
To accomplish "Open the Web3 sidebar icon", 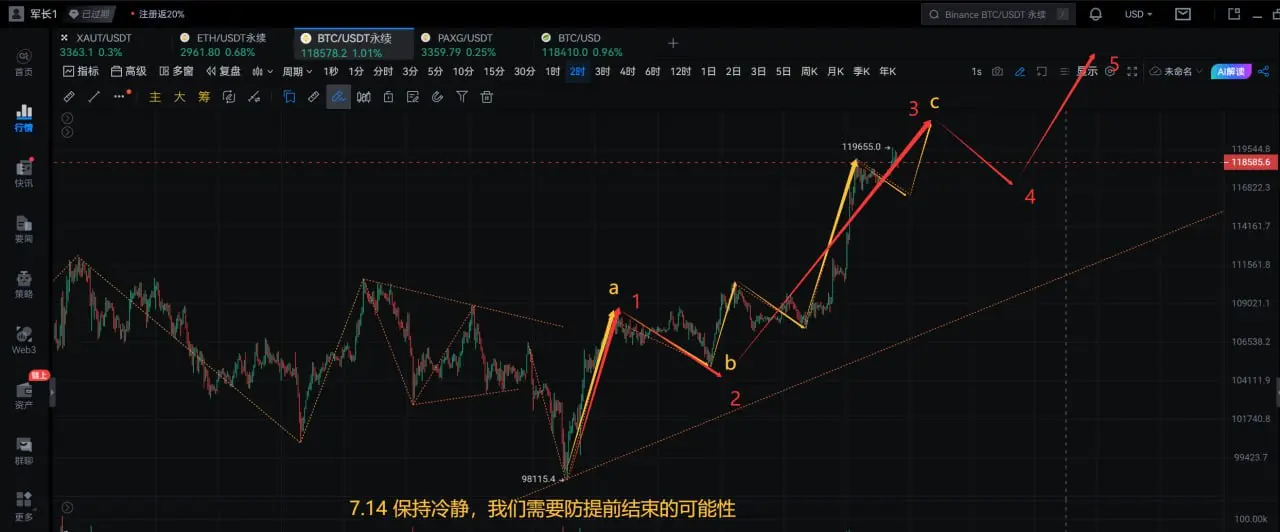I will click(x=23, y=339).
